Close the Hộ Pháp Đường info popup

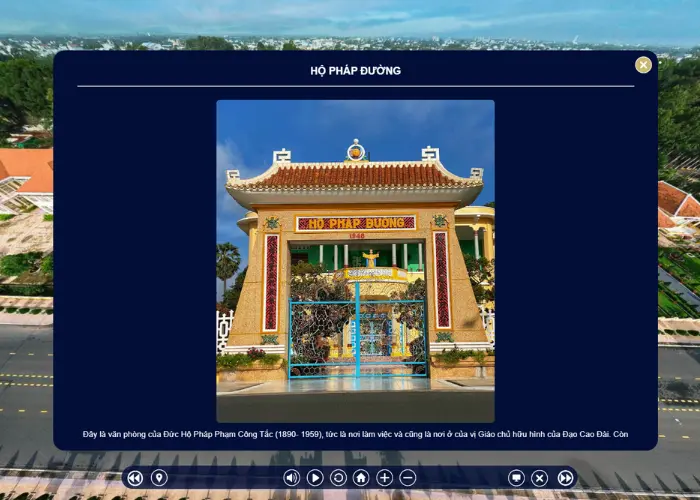(x=643, y=65)
